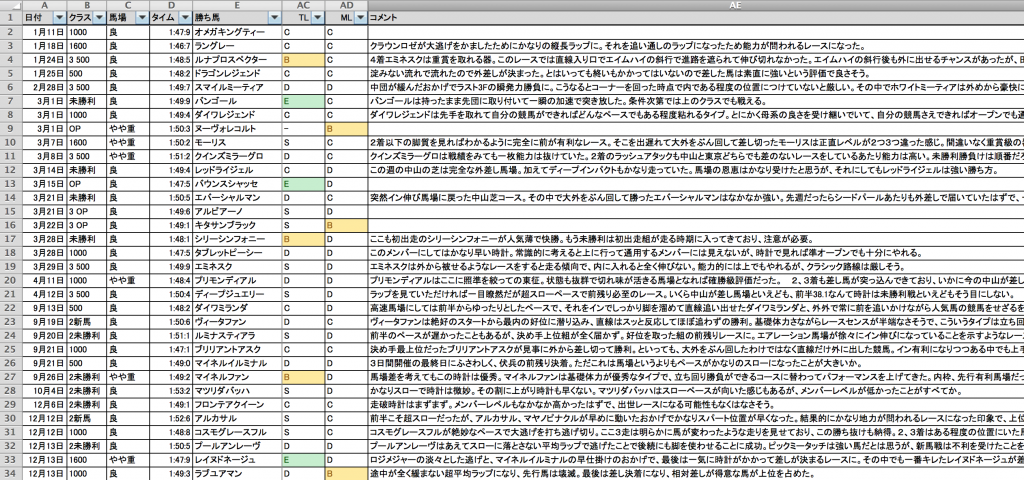Click green E cell in レイヌドネージュ row
Image resolution: width=1024 pixels, height=480 pixels.
click(x=304, y=460)
